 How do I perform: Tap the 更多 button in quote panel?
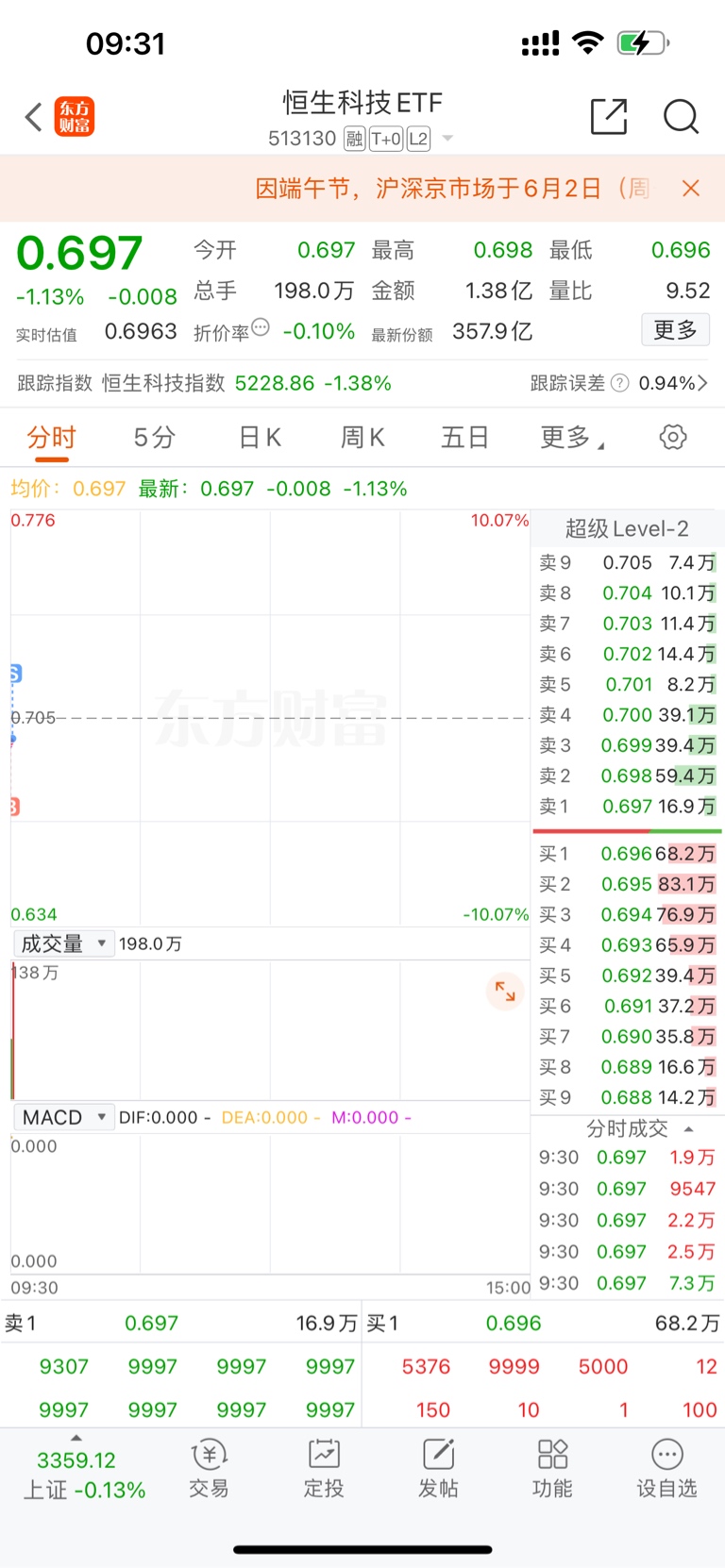click(x=675, y=330)
